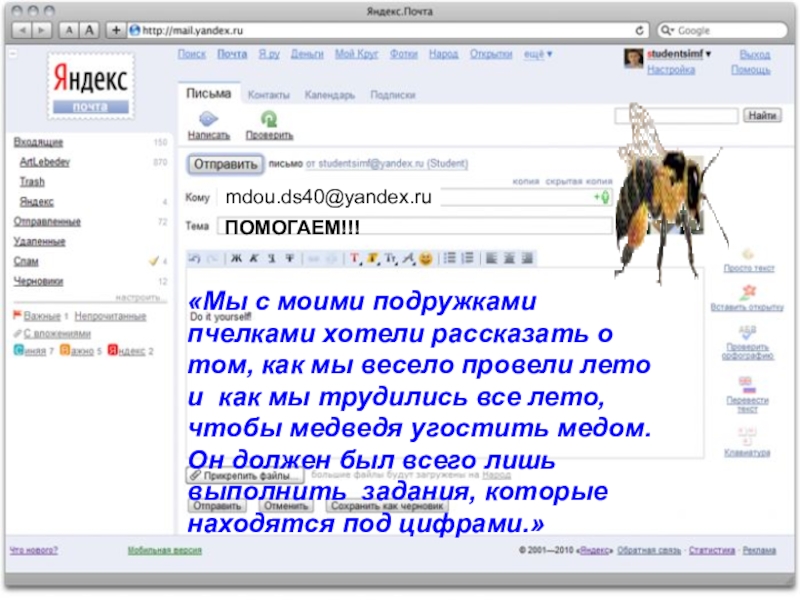The height and width of the screenshot is (600, 800).
Task: Click the Написать compose pencil icon
Action: tap(208, 119)
